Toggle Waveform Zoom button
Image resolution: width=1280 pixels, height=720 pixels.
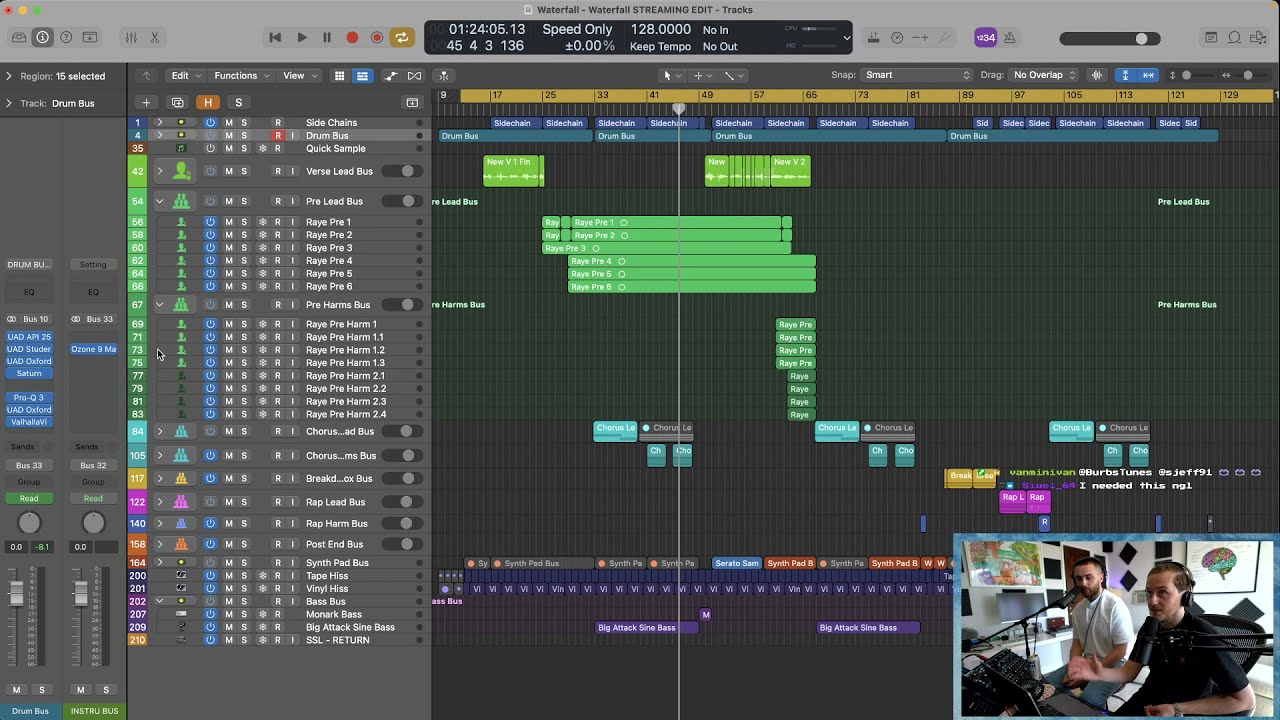tap(1097, 75)
